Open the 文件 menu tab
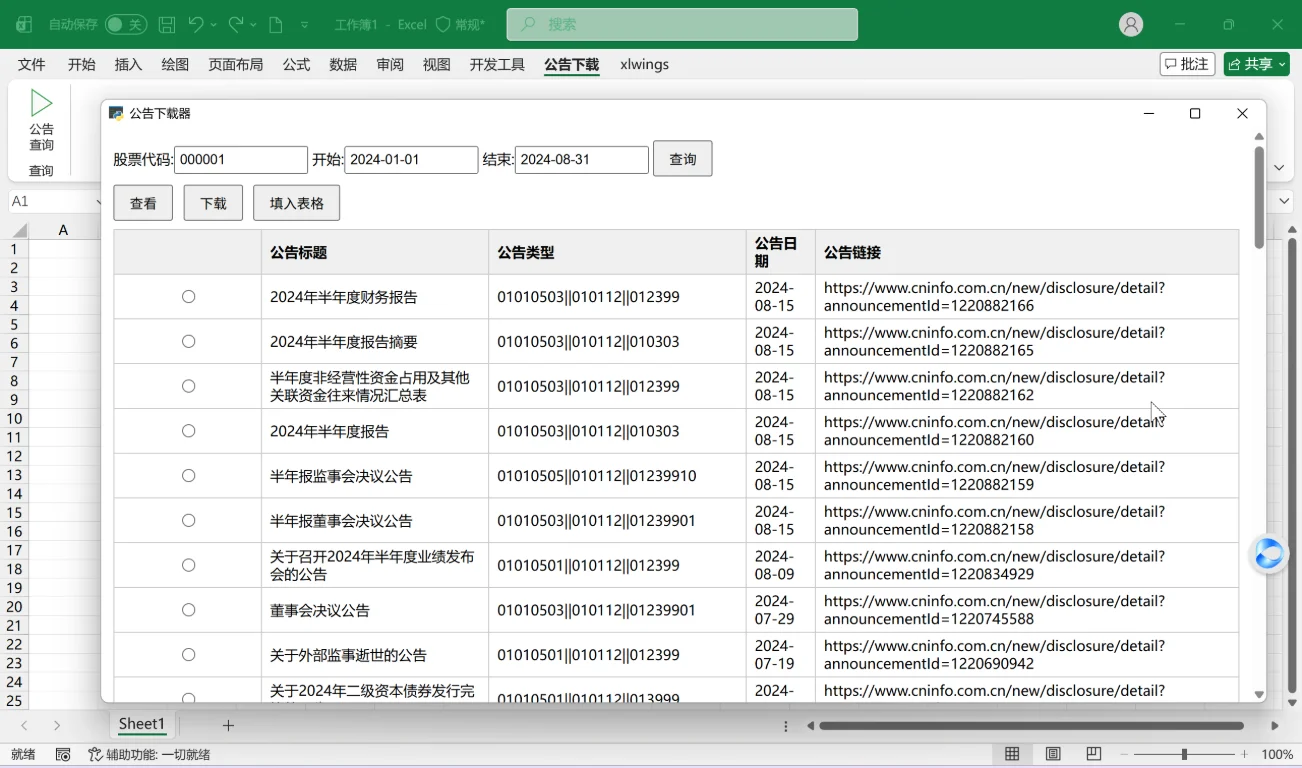Image resolution: width=1302 pixels, height=768 pixels. click(x=32, y=64)
